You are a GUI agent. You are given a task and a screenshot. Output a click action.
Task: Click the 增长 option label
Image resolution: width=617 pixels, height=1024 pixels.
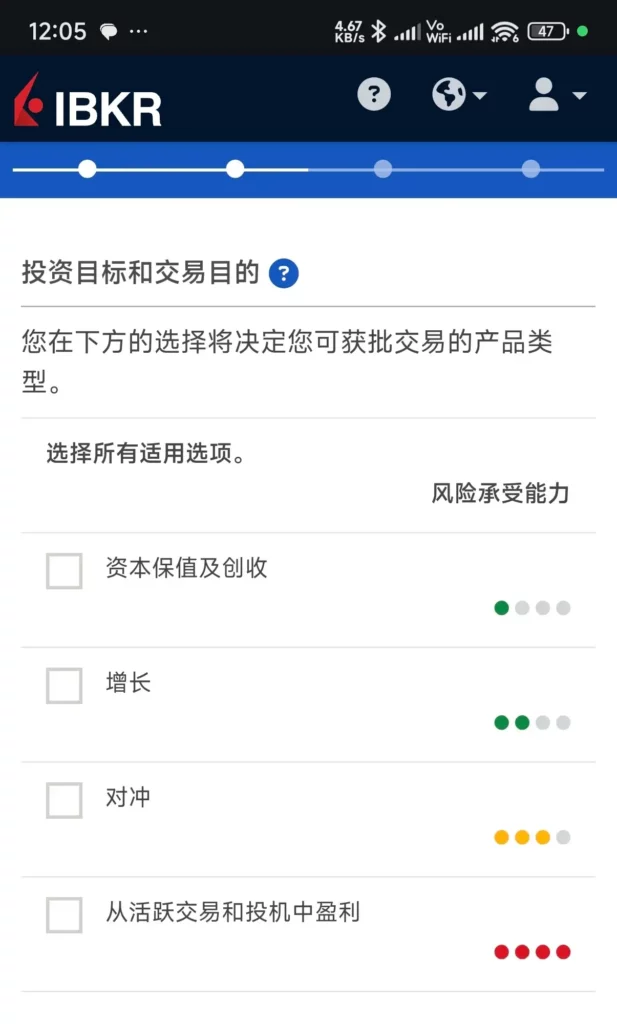tap(128, 684)
